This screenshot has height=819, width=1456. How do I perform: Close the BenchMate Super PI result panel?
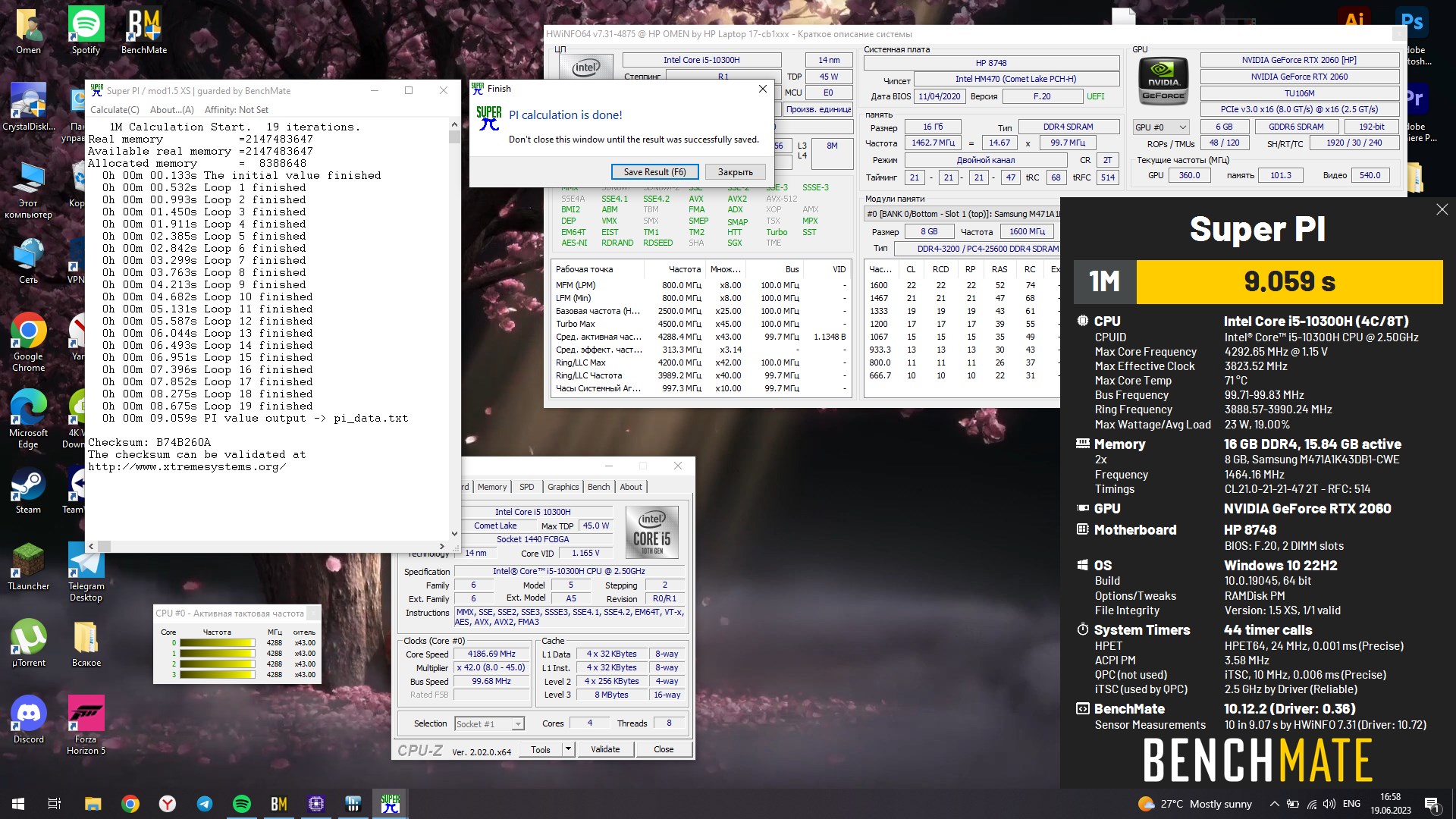coord(1442,209)
